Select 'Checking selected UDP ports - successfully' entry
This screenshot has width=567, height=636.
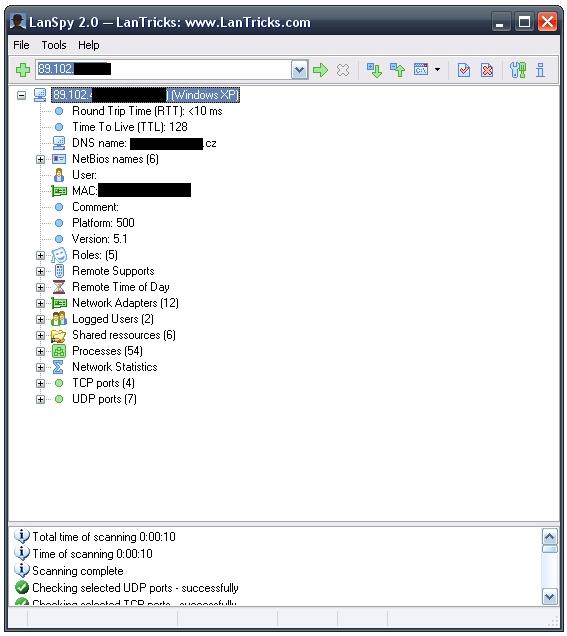[135, 588]
